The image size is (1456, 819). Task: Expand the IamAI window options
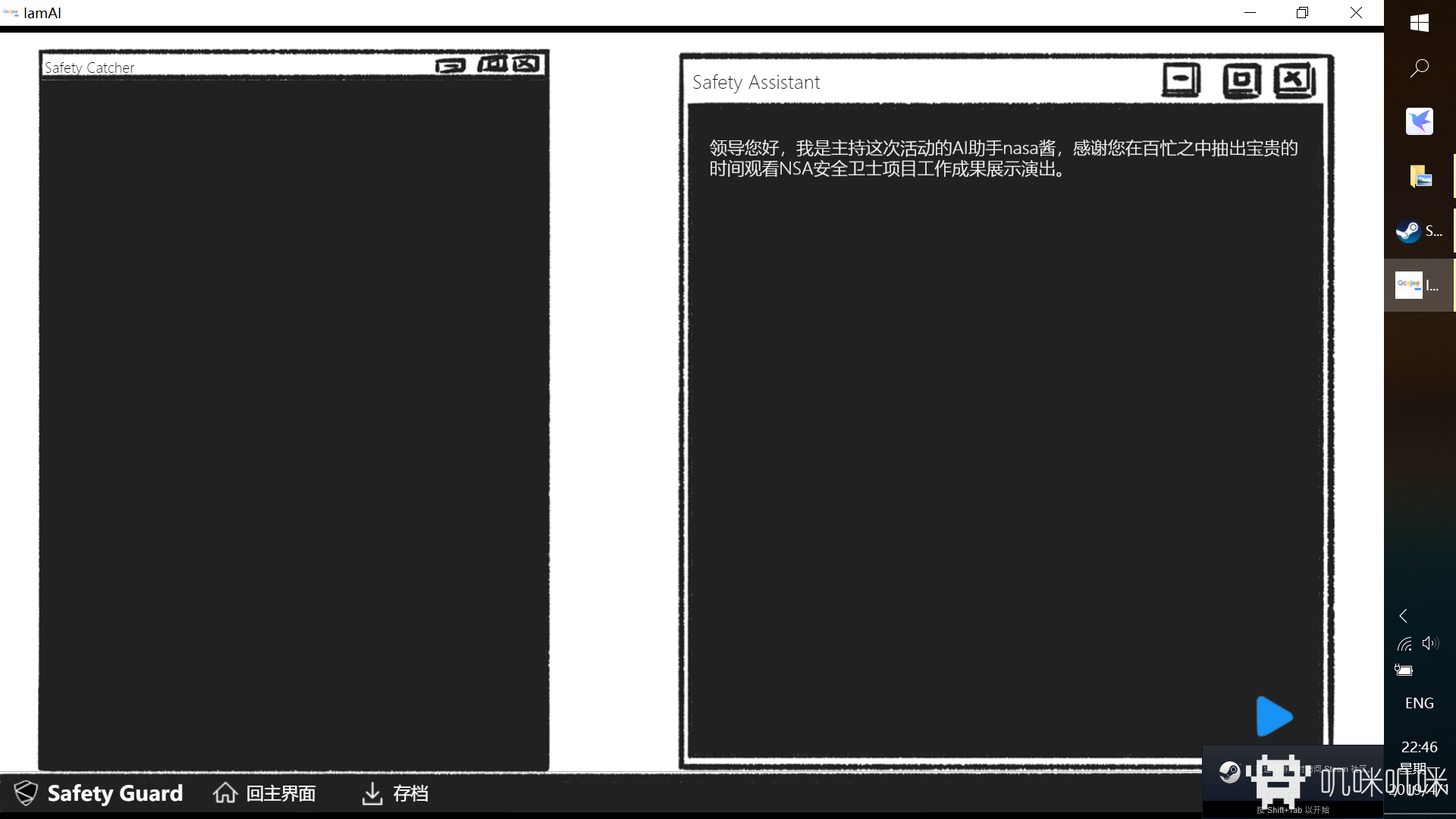(x=1303, y=13)
